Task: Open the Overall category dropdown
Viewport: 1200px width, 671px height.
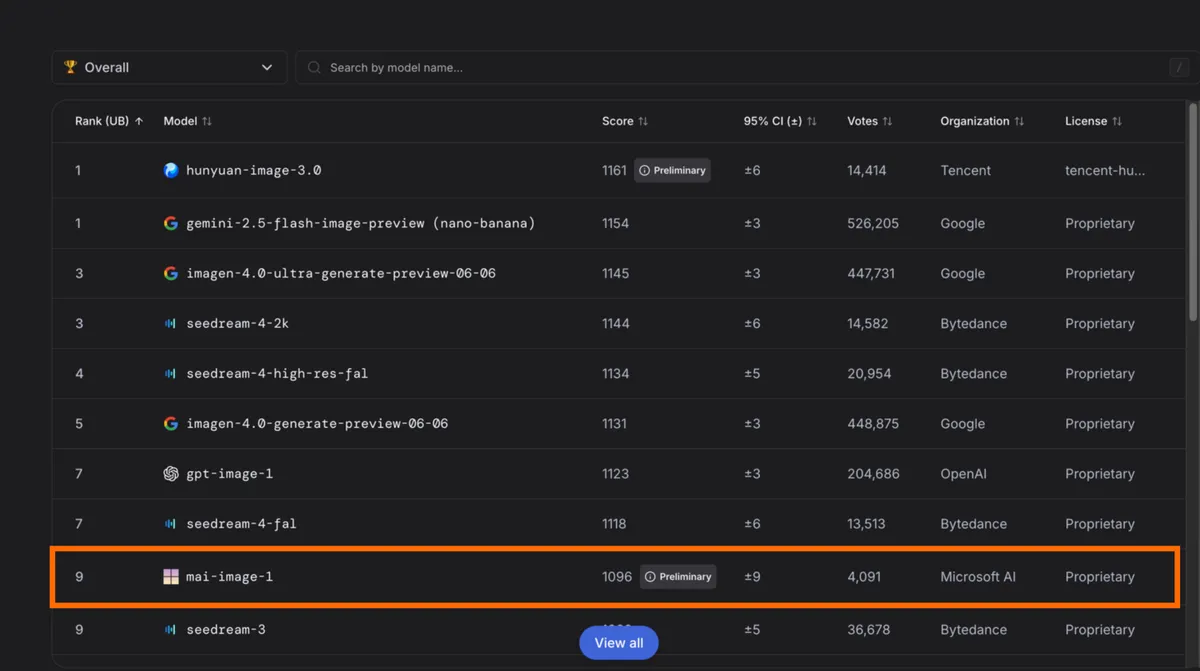Action: click(x=169, y=67)
